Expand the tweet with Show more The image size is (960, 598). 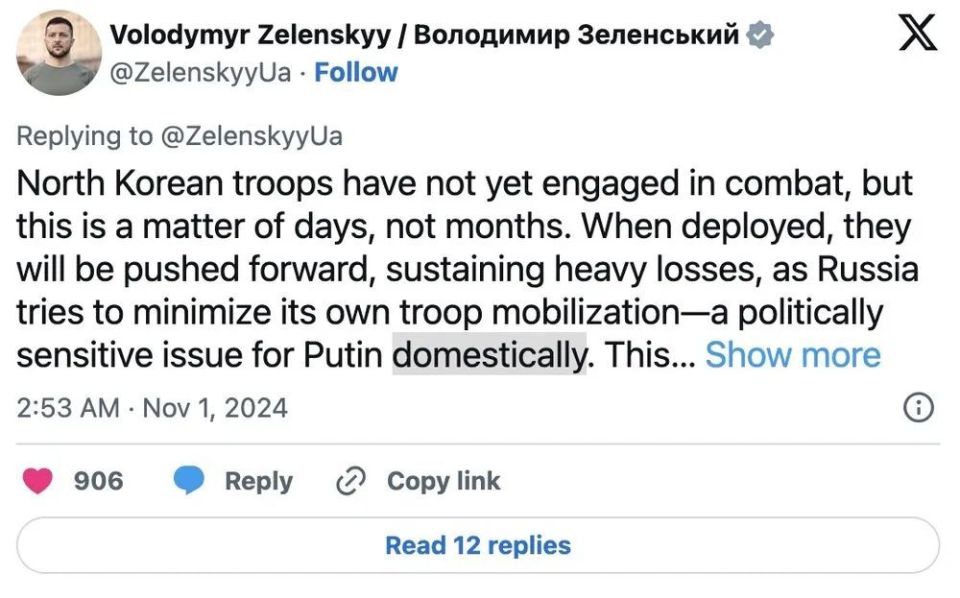click(x=793, y=355)
